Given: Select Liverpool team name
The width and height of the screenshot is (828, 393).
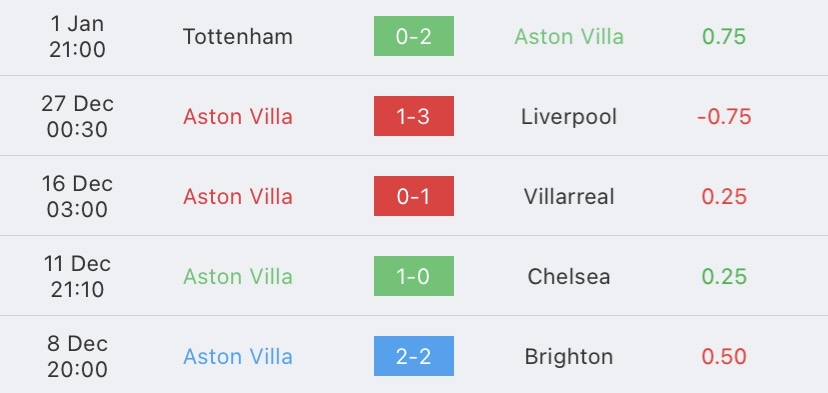Looking at the screenshot, I should pos(569,117).
